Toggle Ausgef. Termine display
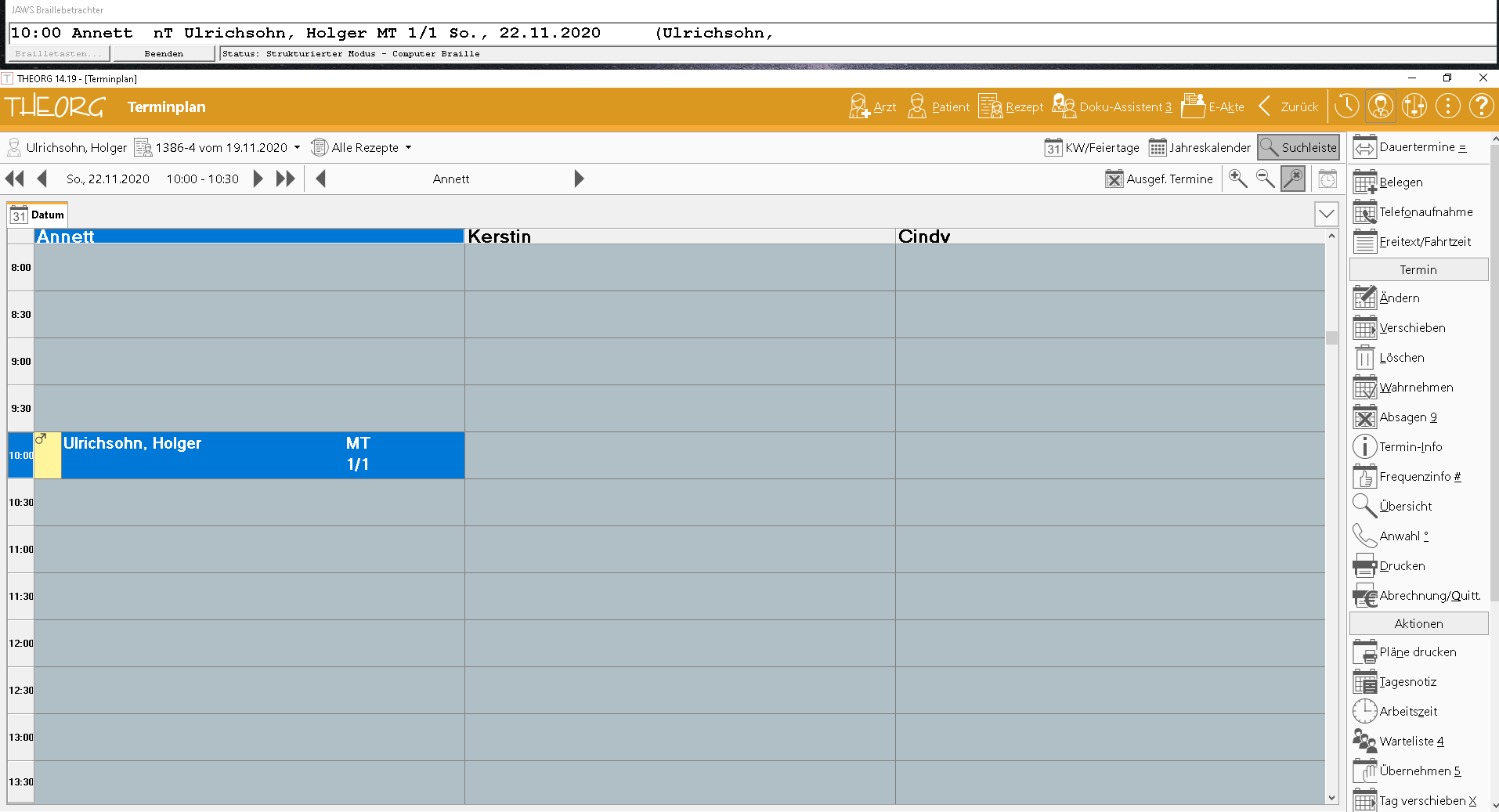This screenshot has height=812, width=1499. [x=1159, y=179]
